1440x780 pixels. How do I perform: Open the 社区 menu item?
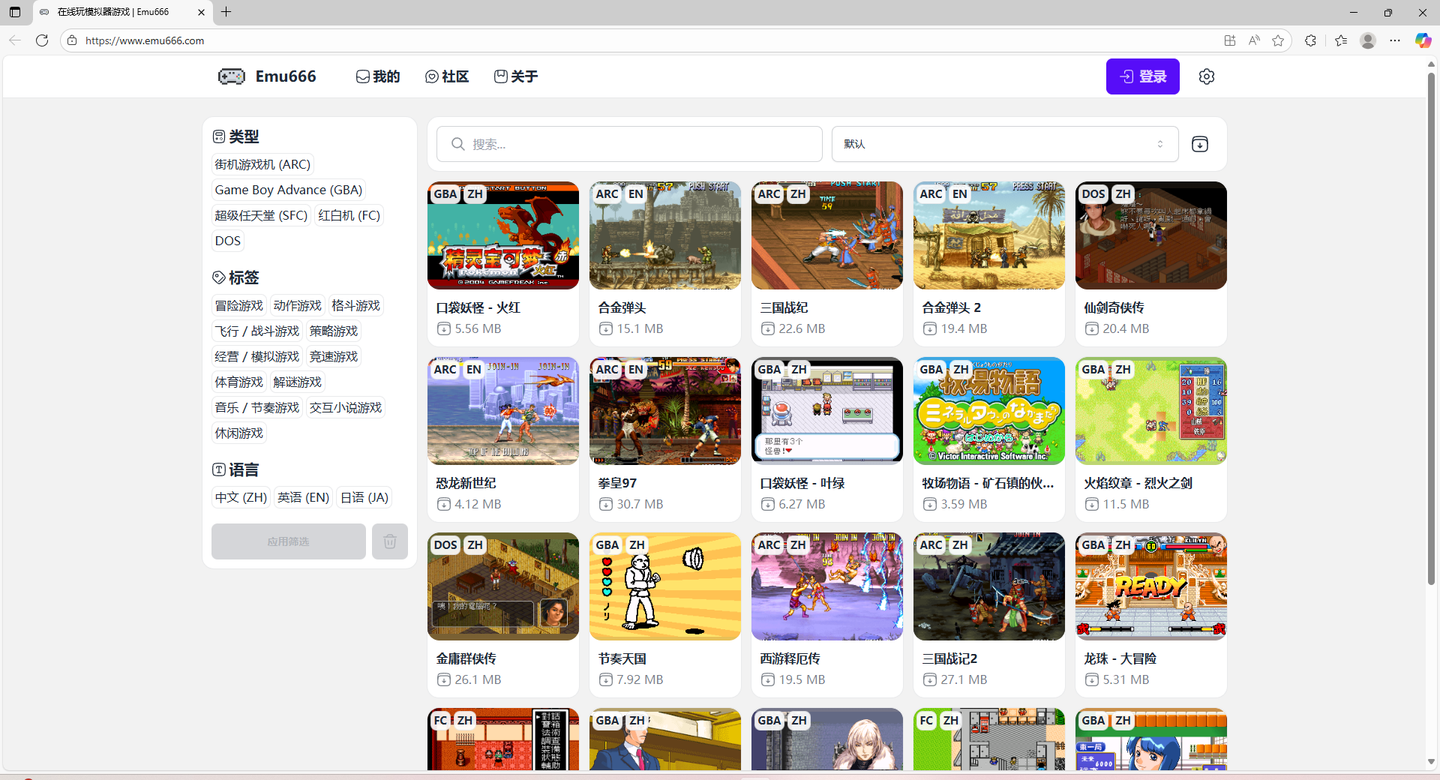(x=447, y=77)
